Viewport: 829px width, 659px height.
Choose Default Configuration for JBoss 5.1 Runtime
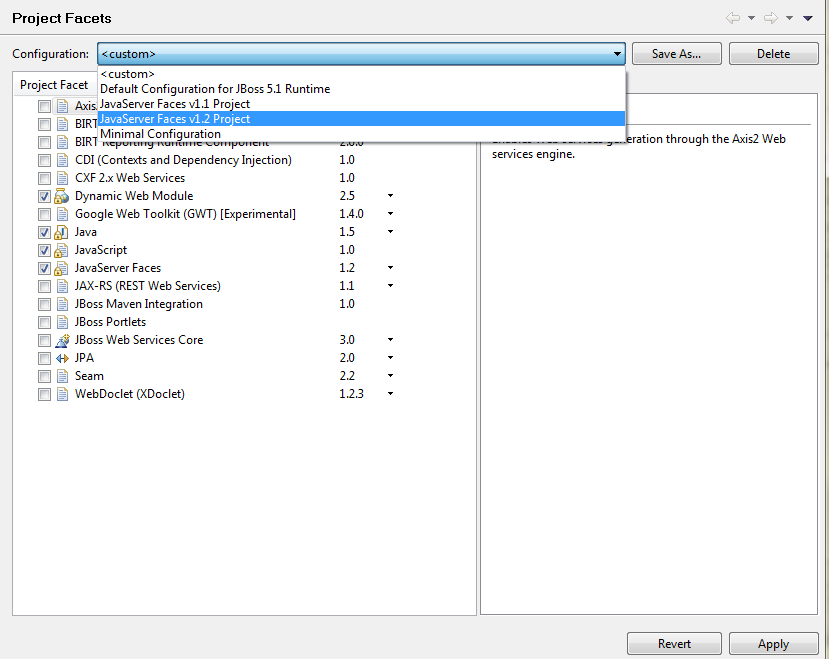point(362,89)
